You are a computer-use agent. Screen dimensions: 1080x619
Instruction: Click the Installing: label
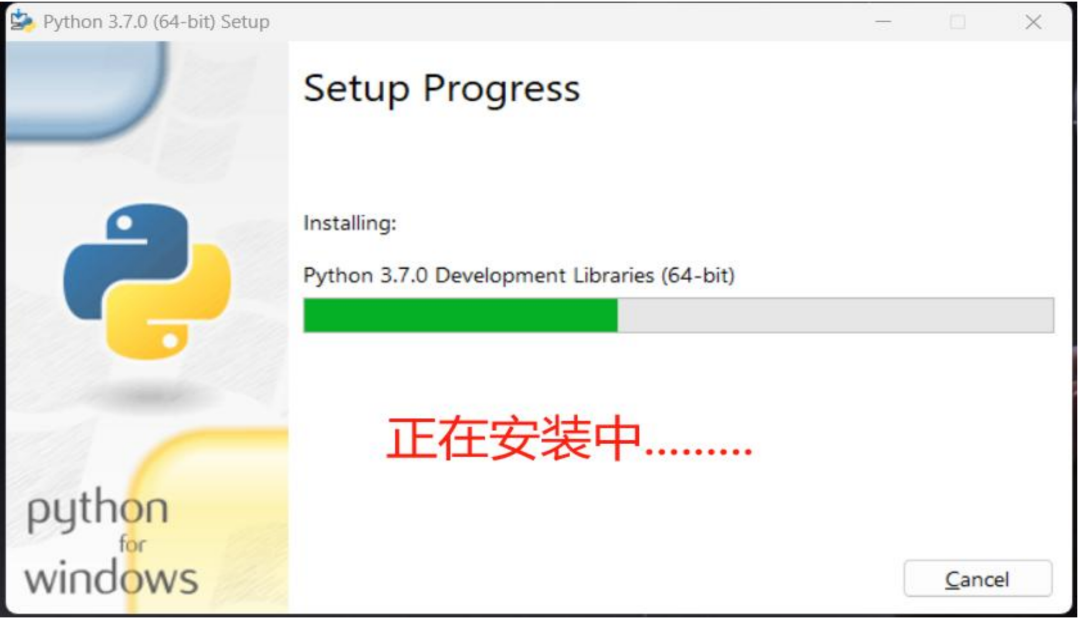tap(350, 223)
